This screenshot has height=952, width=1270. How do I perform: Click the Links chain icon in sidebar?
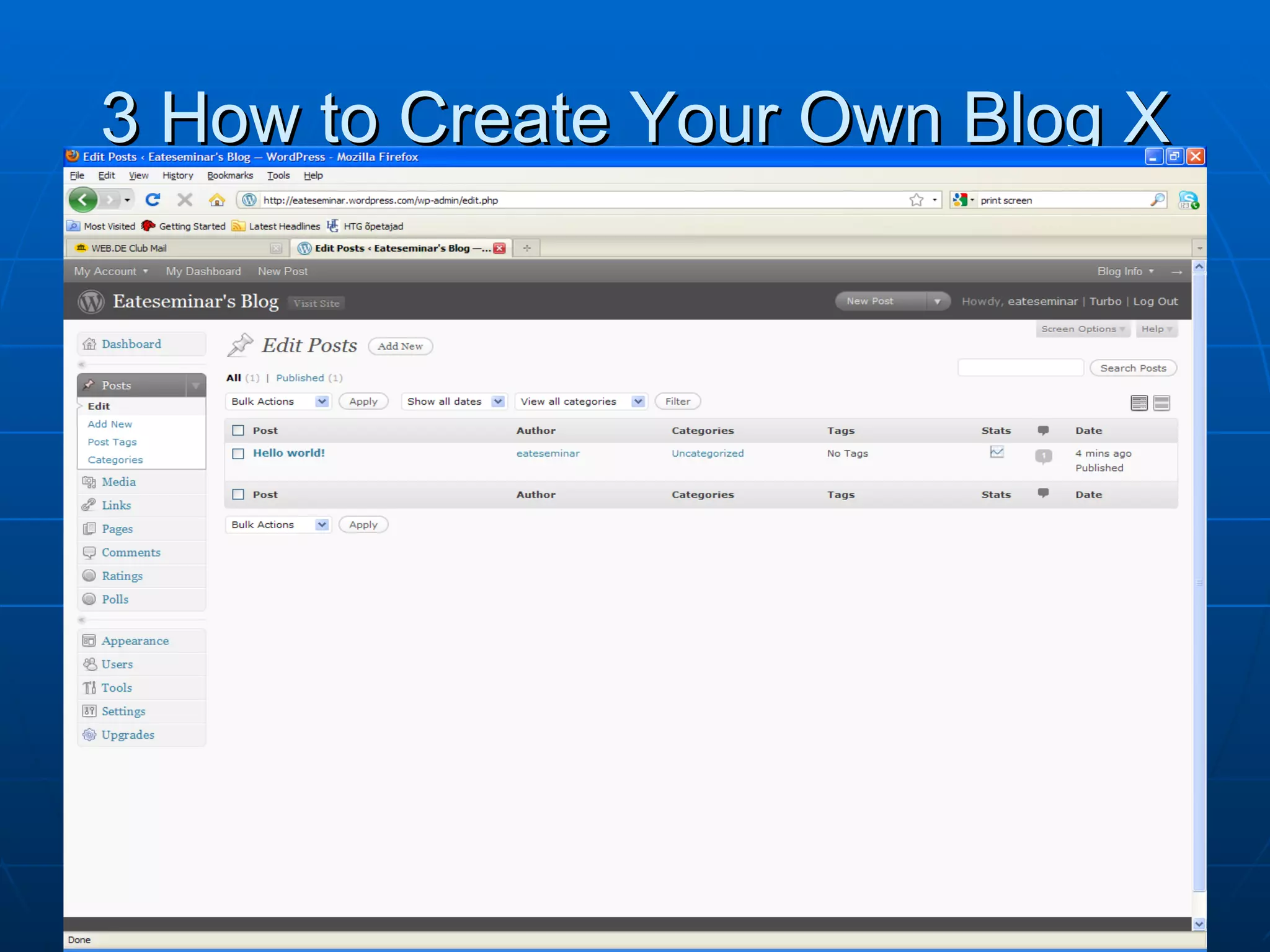pyautogui.click(x=89, y=505)
